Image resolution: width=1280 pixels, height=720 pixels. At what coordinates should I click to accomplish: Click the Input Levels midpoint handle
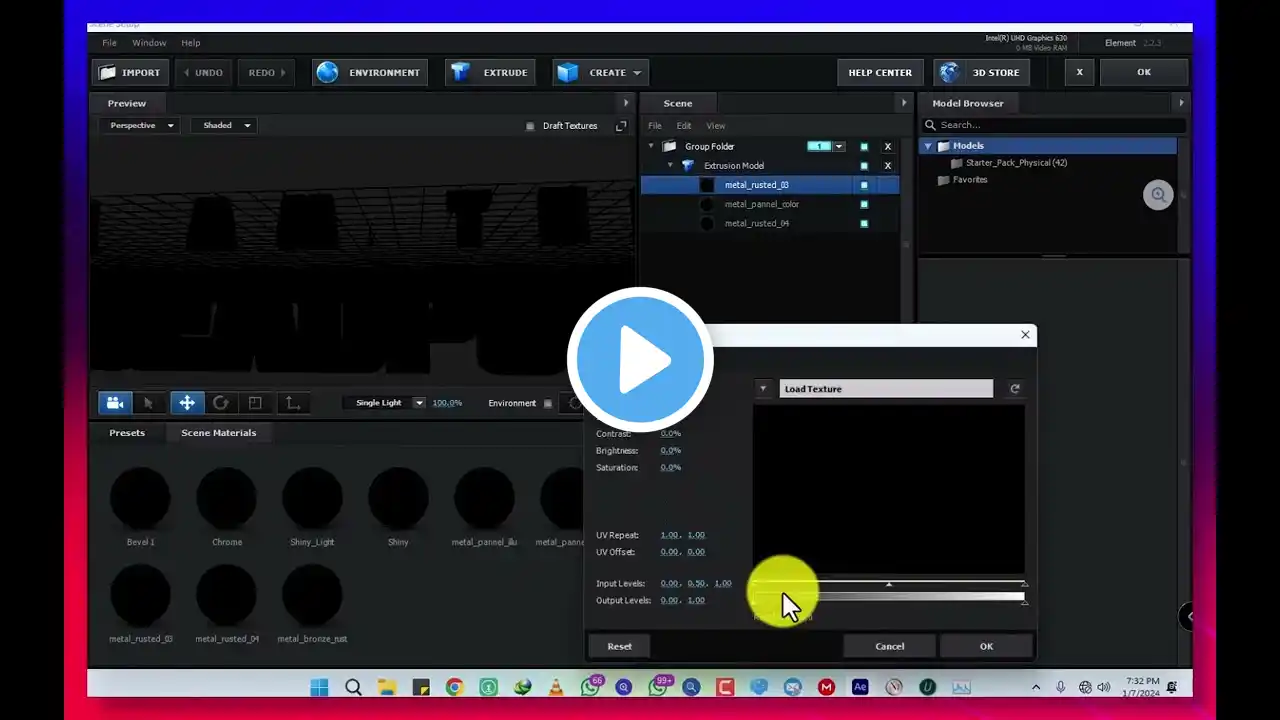click(x=889, y=584)
